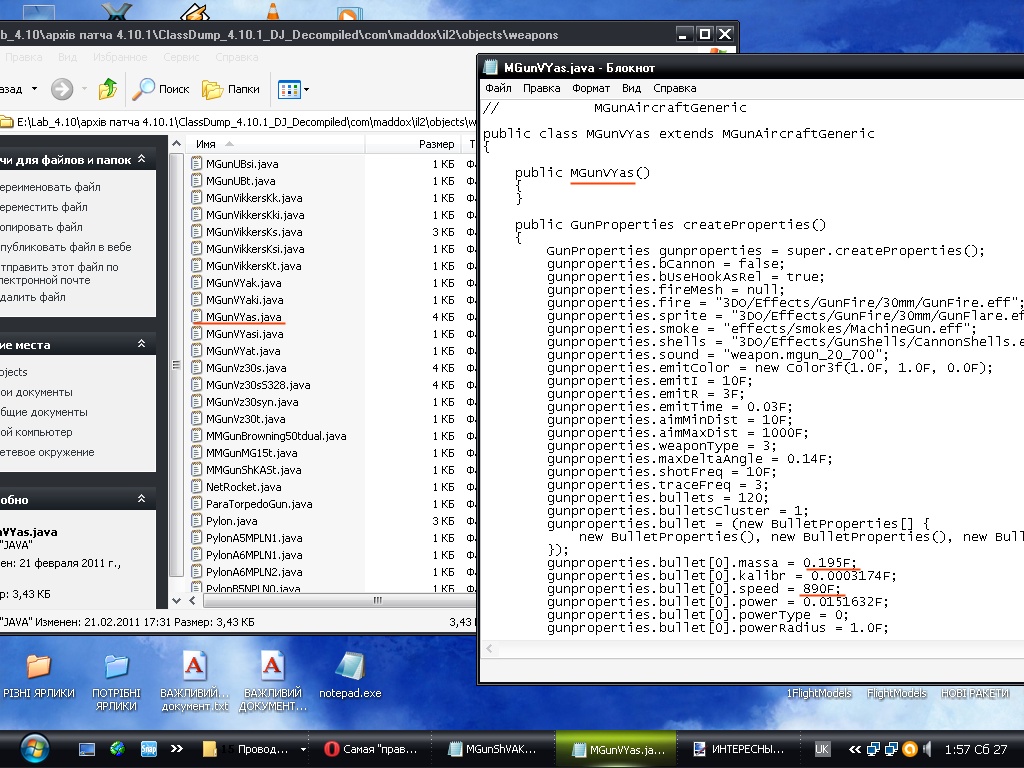1024x768 pixels.
Task: Select the Pylon.java file in list
Action: [231, 521]
